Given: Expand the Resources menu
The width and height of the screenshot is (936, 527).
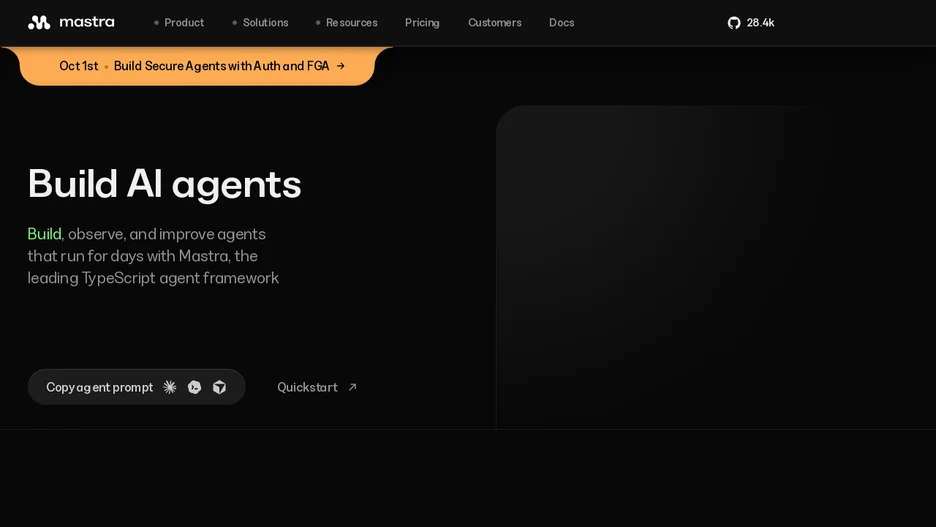Looking at the screenshot, I should pos(347,23).
